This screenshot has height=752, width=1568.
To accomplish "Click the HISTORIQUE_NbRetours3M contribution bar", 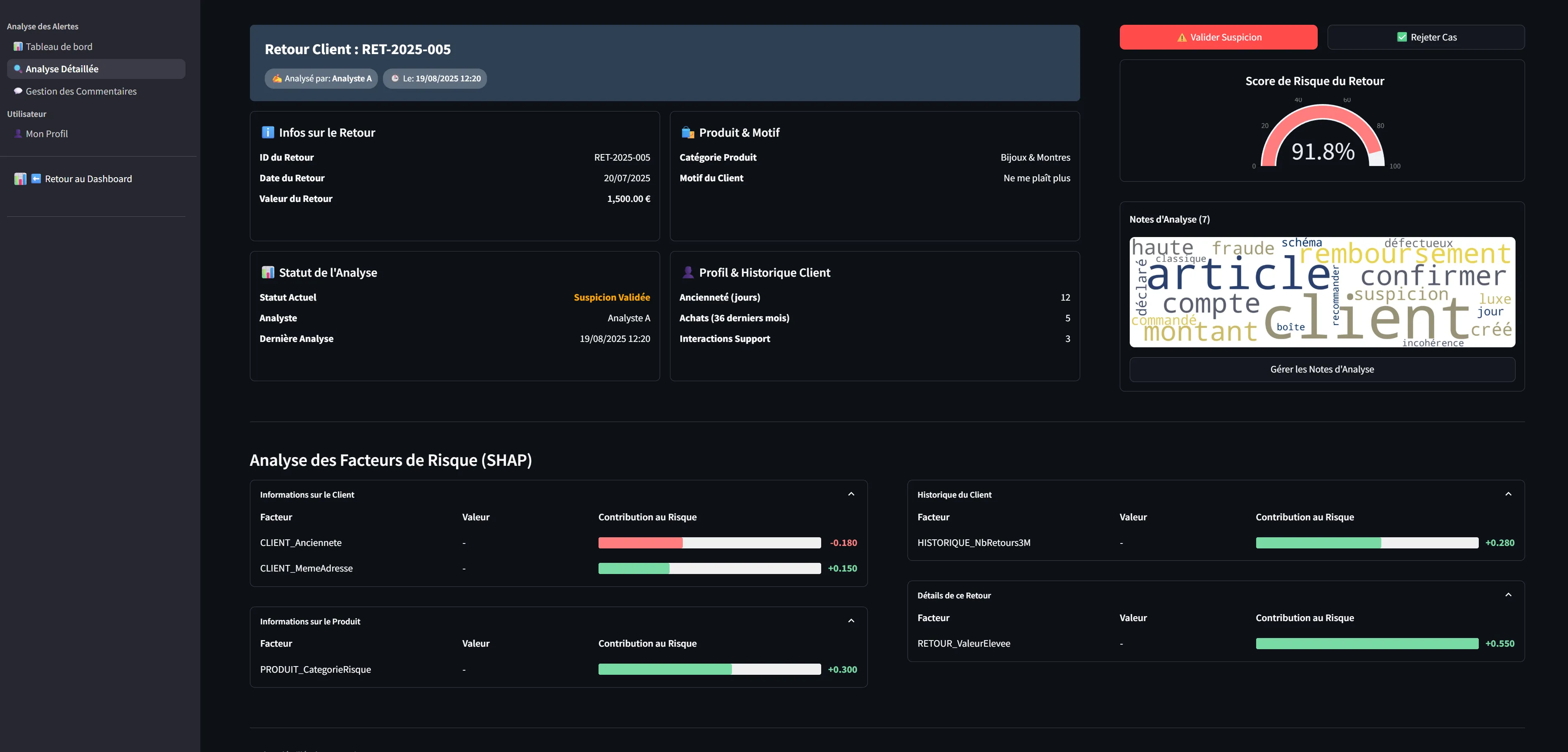I will coord(1367,543).
